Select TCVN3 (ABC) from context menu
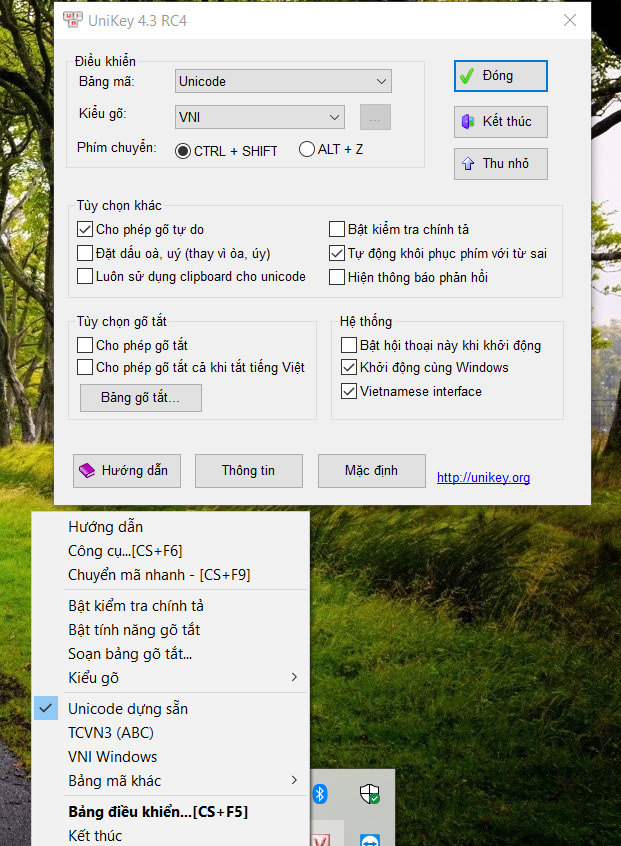This screenshot has width=621, height=846. (x=110, y=732)
